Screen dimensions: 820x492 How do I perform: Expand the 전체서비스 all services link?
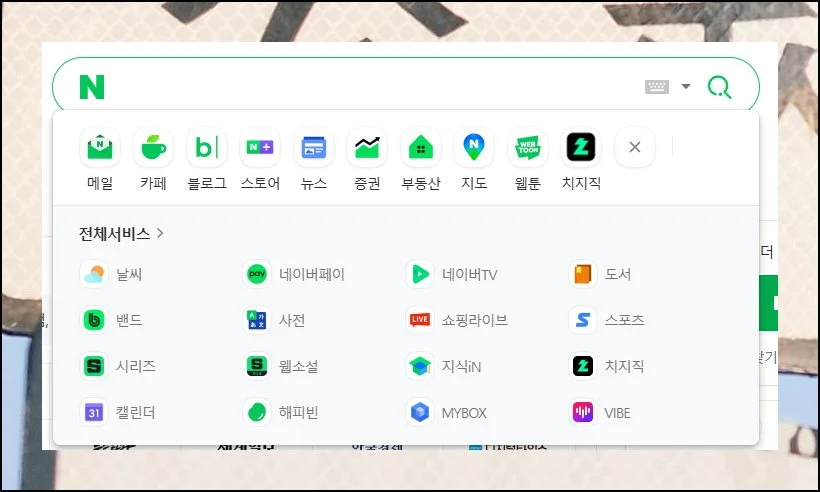(x=121, y=234)
